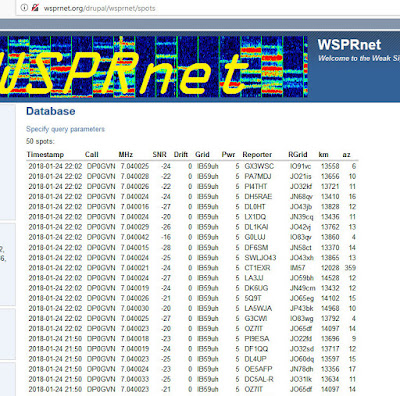Select reporter DF6SM cell
The width and height of the screenshot is (400, 396).
(x=256, y=247)
